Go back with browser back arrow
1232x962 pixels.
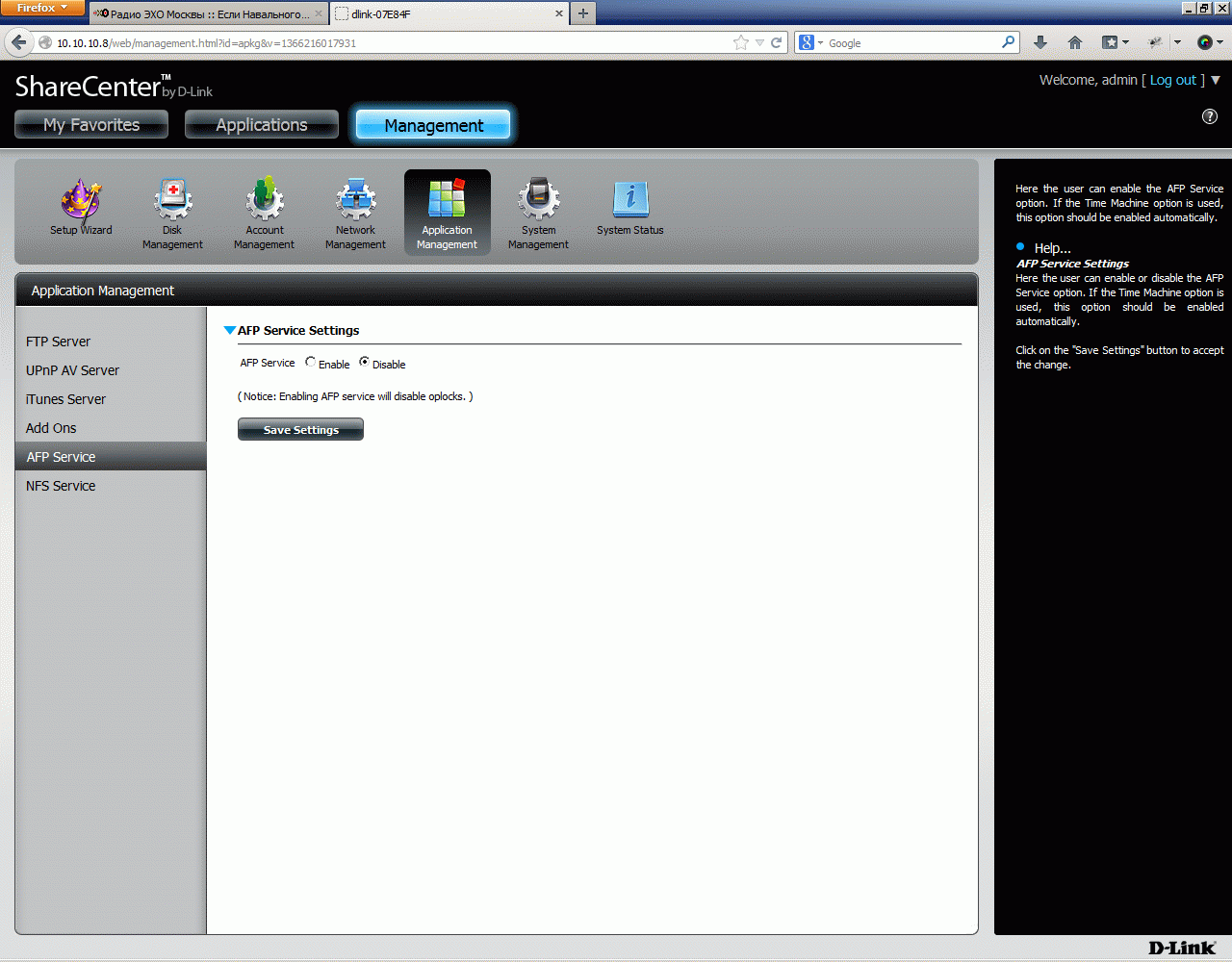[x=19, y=42]
